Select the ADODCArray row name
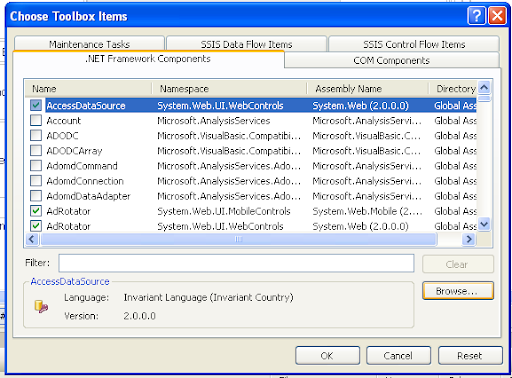The width and height of the screenshot is (512, 378). [74, 151]
